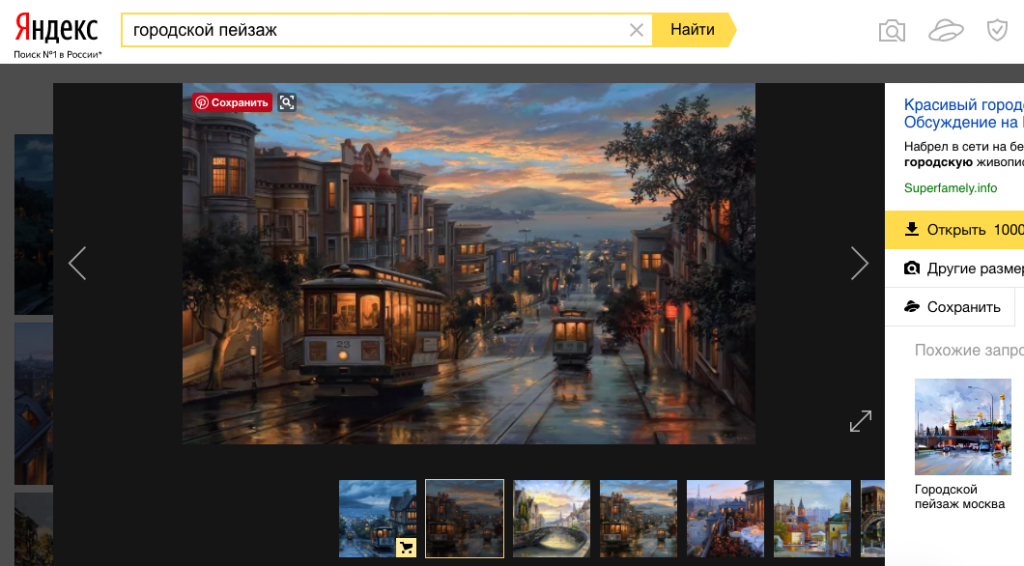The image size is (1024, 566).
Task: Click the Найти search button
Action: click(692, 30)
